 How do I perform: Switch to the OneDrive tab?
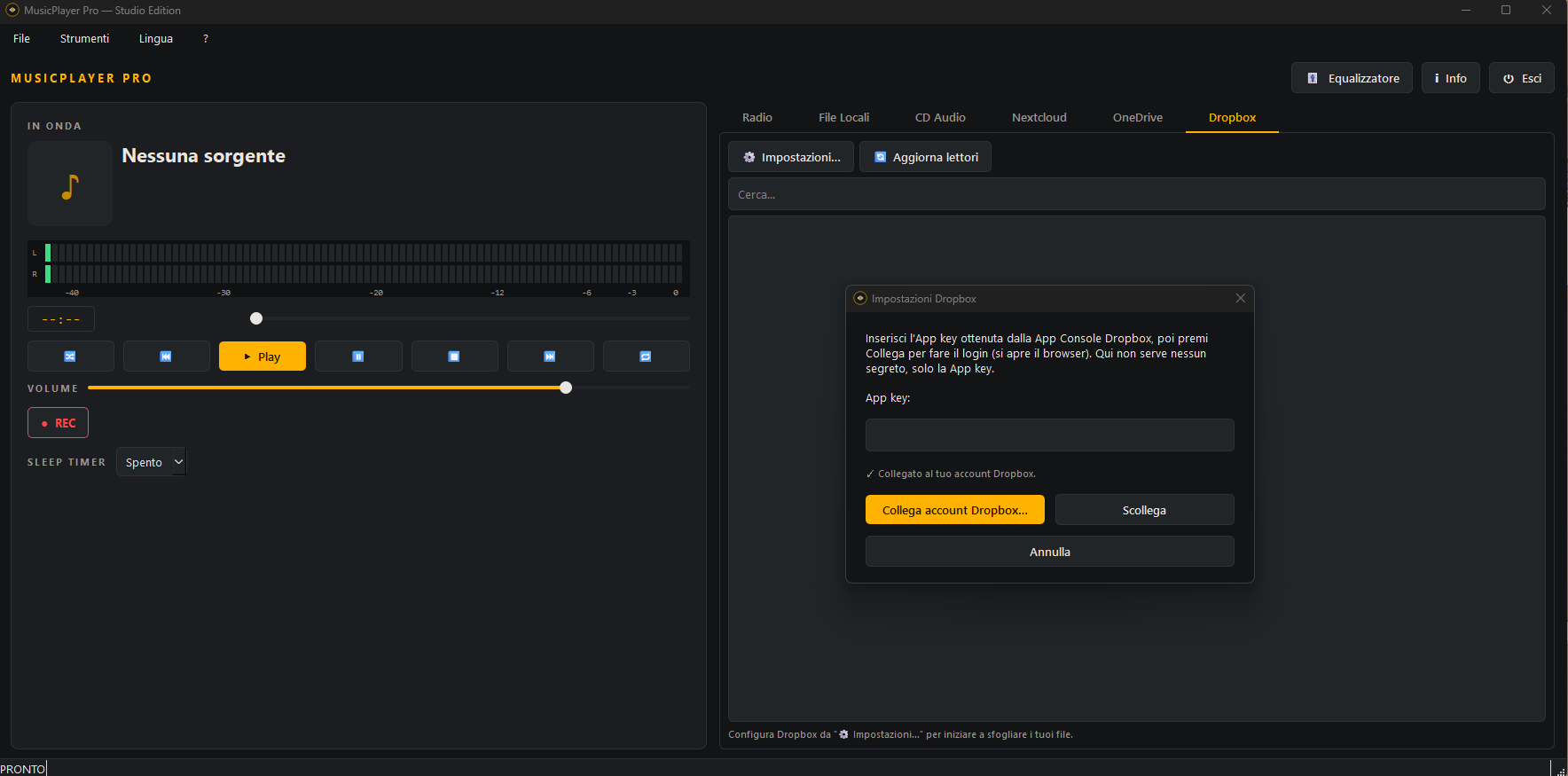(x=1138, y=117)
